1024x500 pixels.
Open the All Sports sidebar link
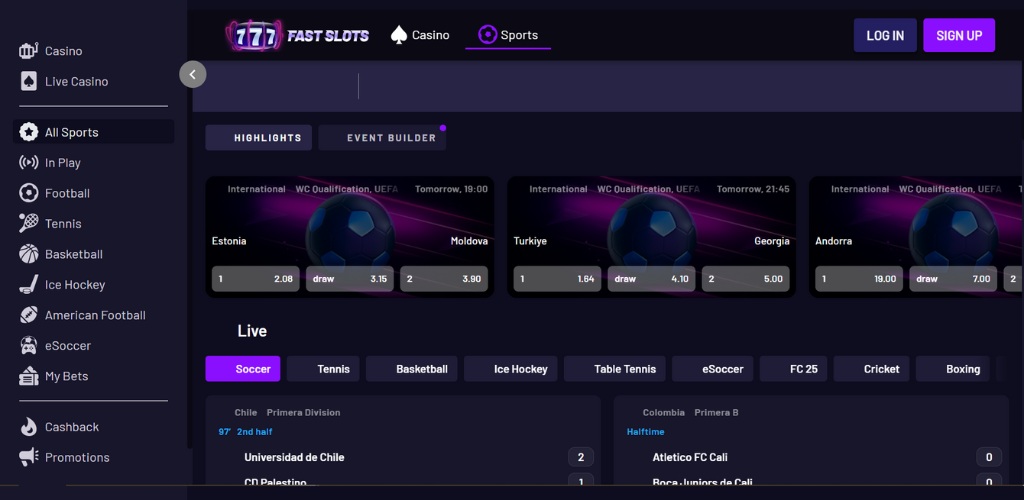click(x=93, y=132)
